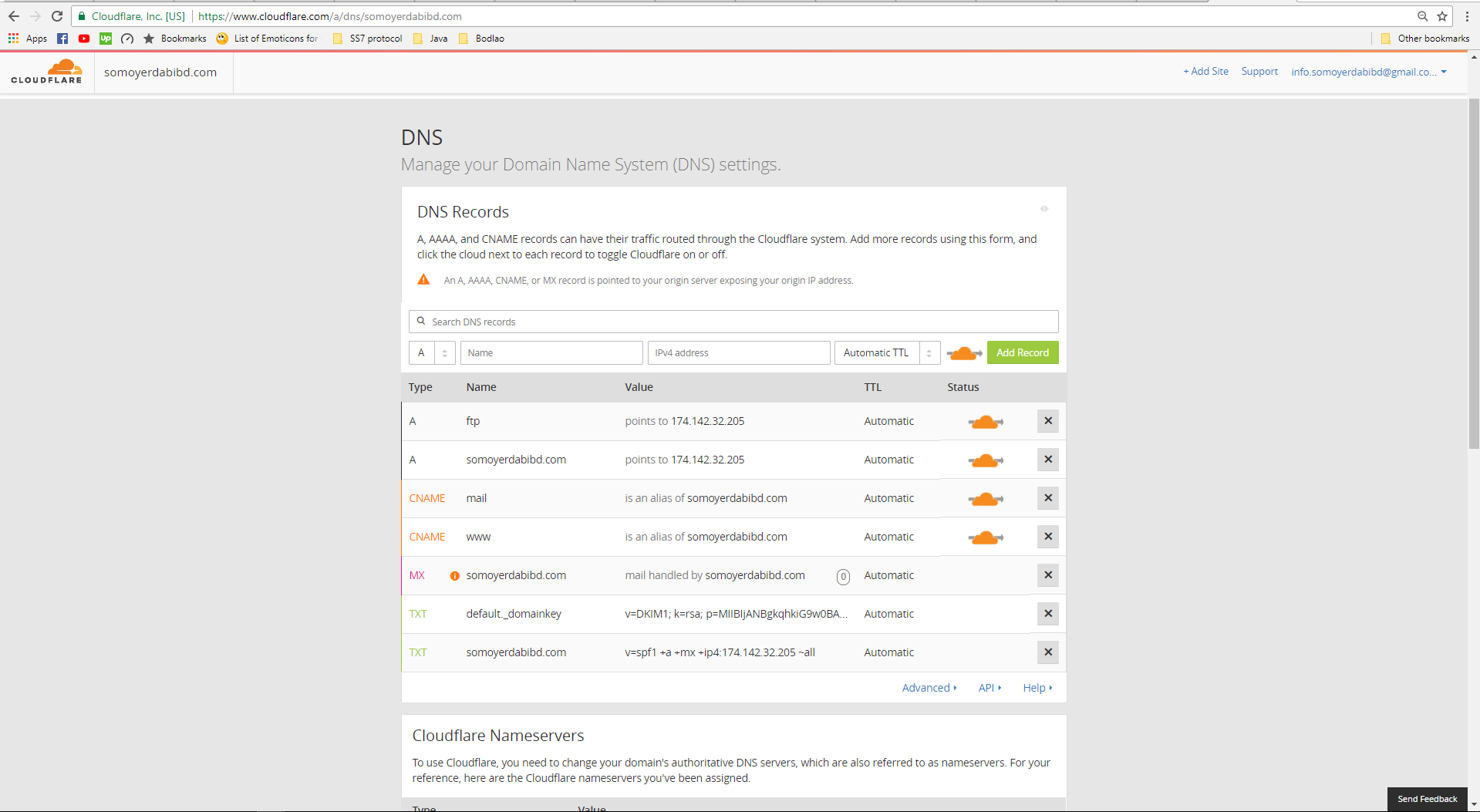Click the MX record warning info icon
The width and height of the screenshot is (1480, 812).
tap(455, 576)
